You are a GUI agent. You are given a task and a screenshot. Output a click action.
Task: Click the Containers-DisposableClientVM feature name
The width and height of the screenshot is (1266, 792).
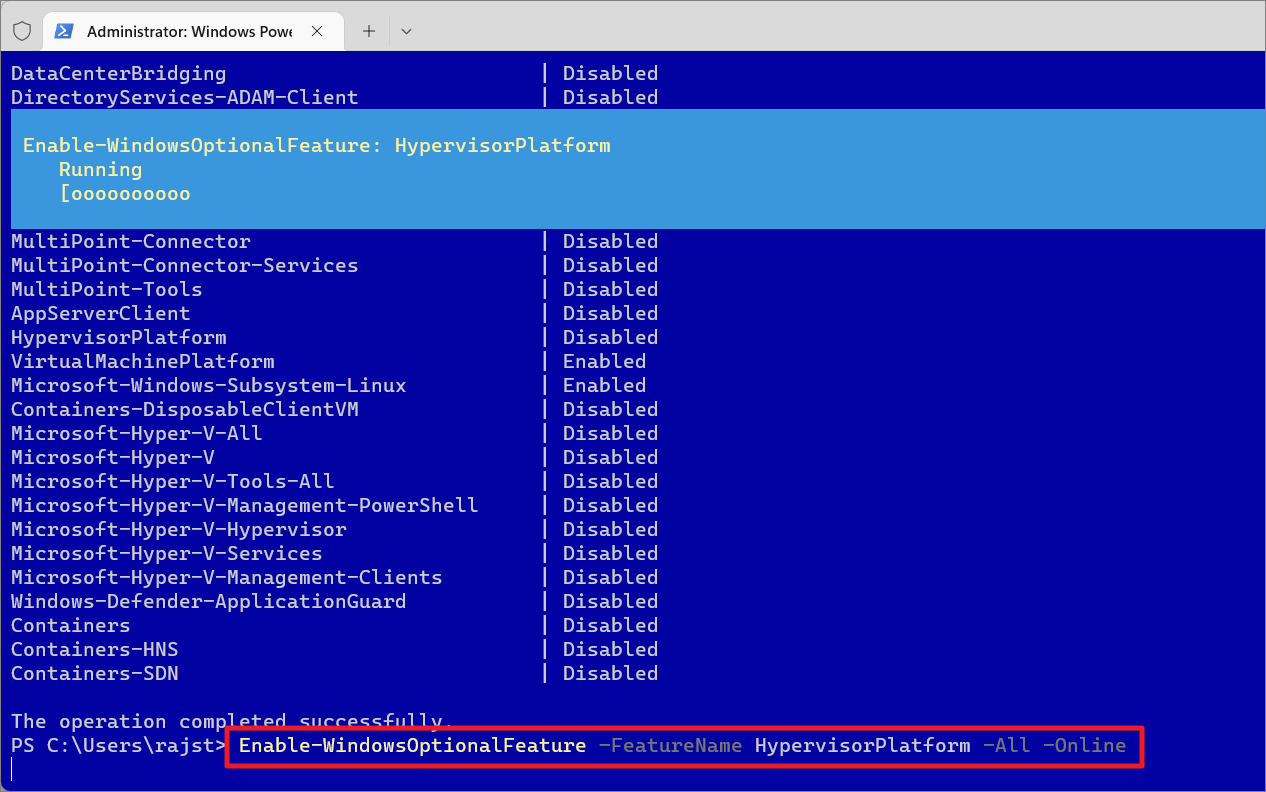point(184,409)
